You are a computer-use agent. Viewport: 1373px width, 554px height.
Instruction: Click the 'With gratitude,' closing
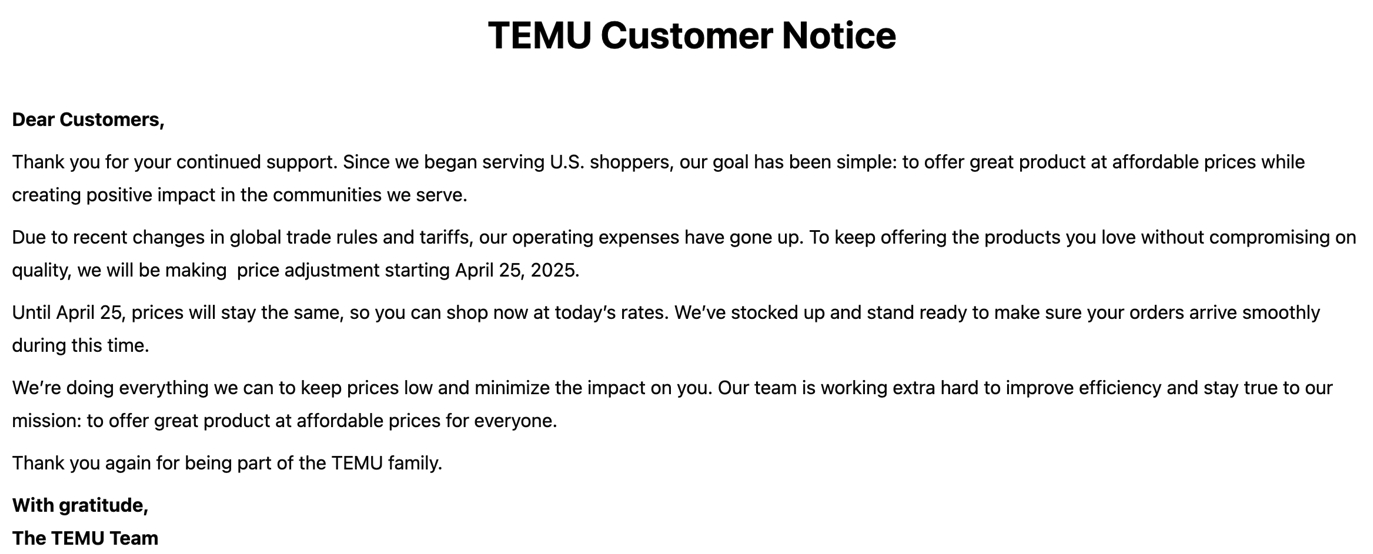[80, 506]
